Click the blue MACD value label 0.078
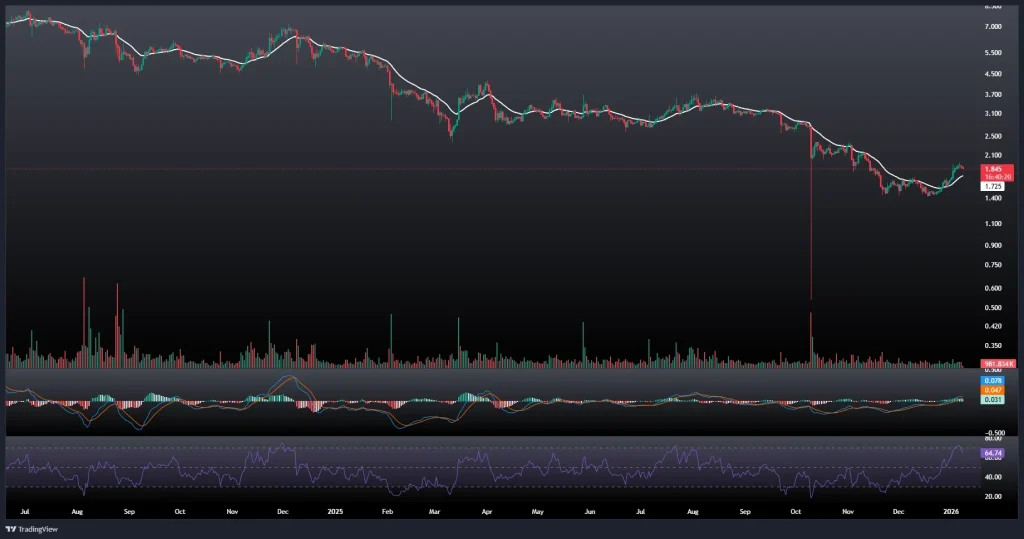 click(x=993, y=381)
